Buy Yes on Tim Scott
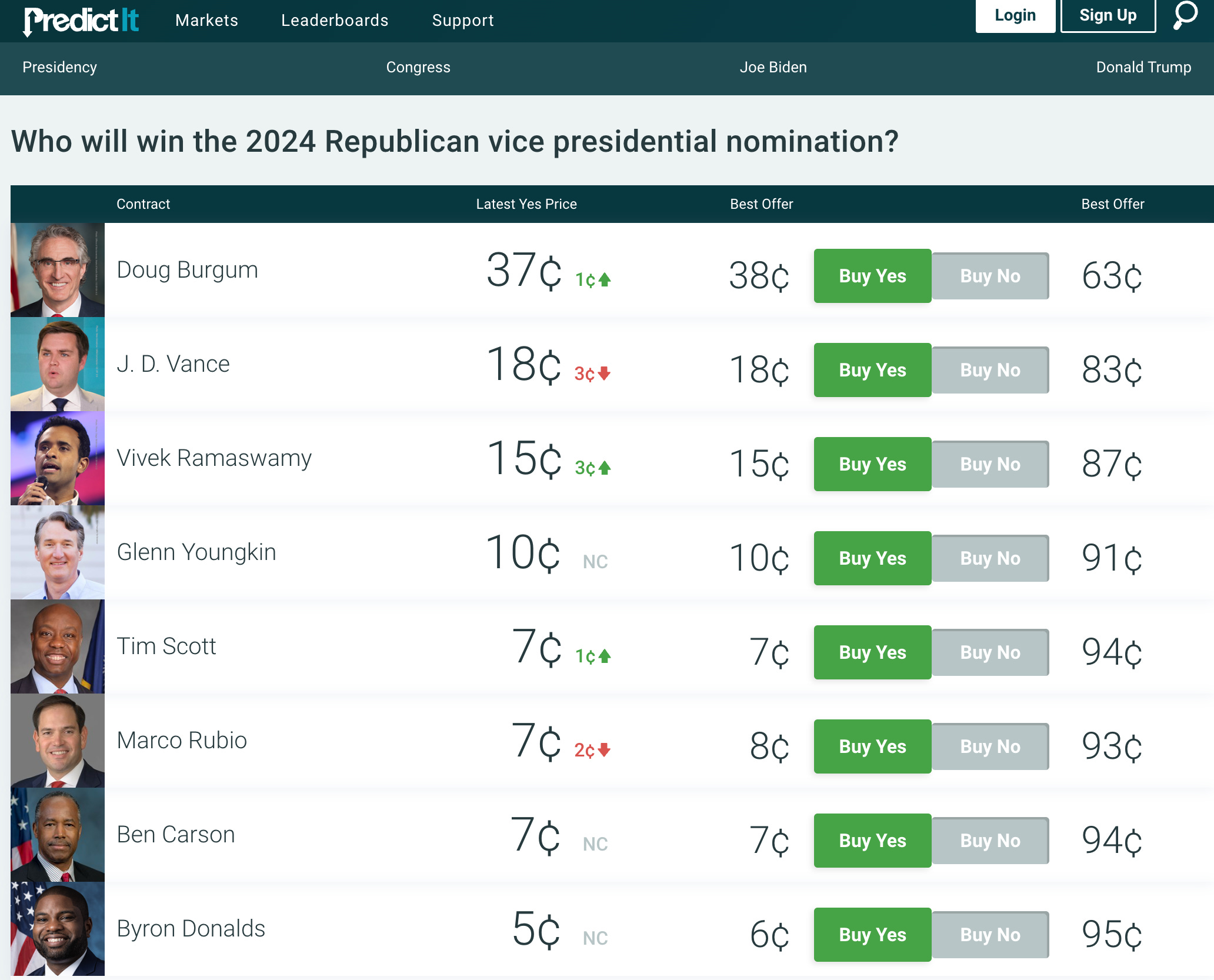This screenshot has height=980, width=1214. pos(872,652)
